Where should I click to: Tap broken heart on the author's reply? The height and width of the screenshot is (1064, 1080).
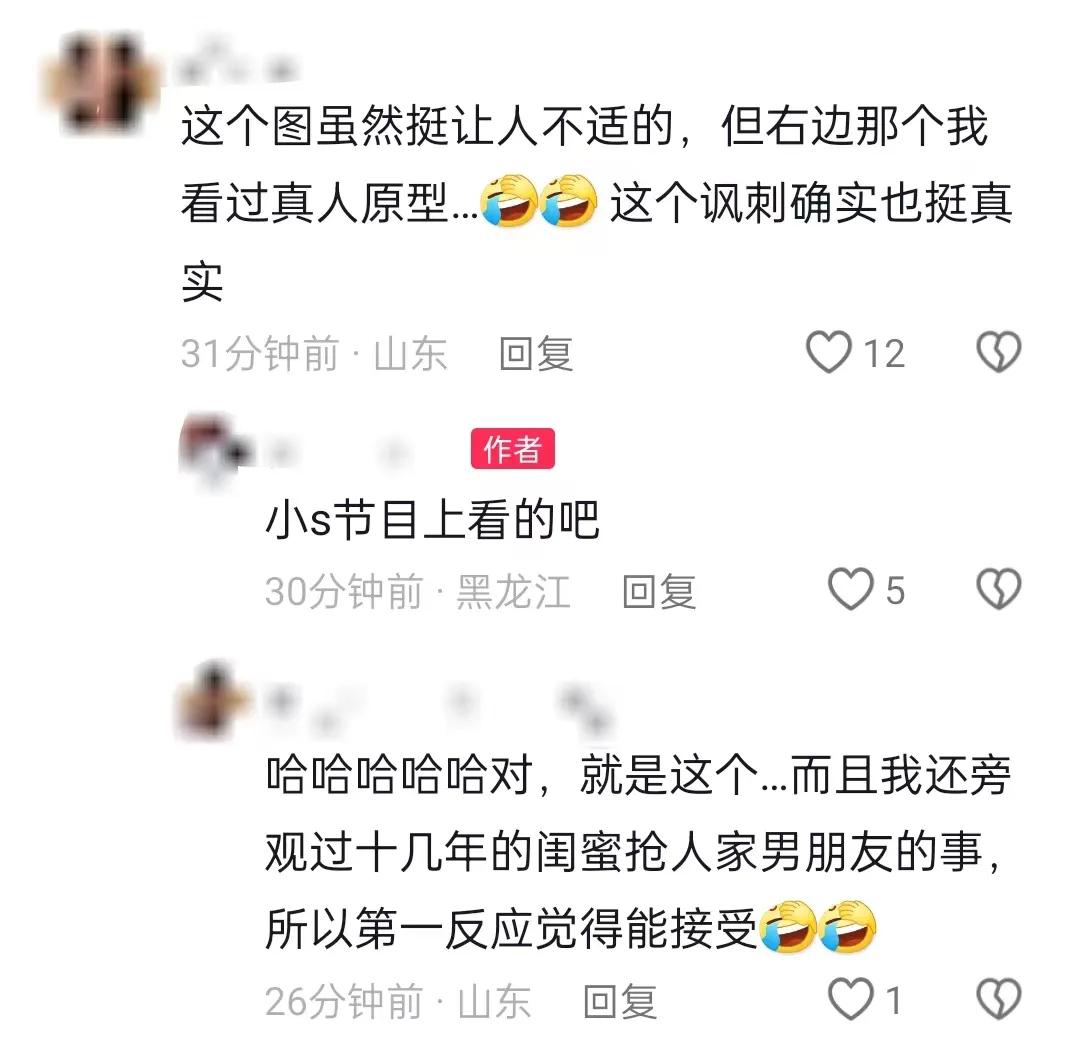coord(999,590)
